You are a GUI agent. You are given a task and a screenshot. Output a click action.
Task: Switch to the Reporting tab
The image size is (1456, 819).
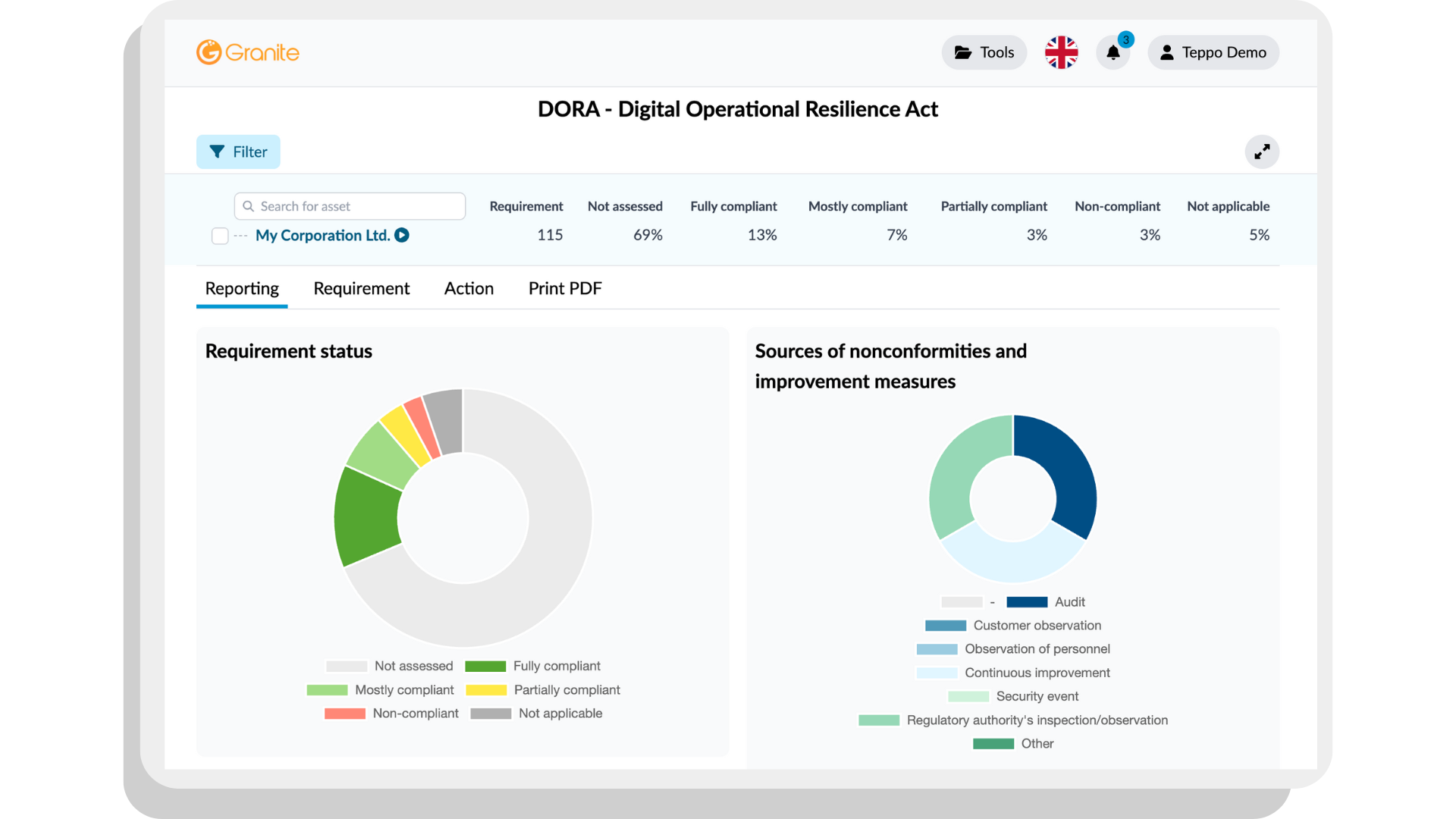tap(242, 288)
